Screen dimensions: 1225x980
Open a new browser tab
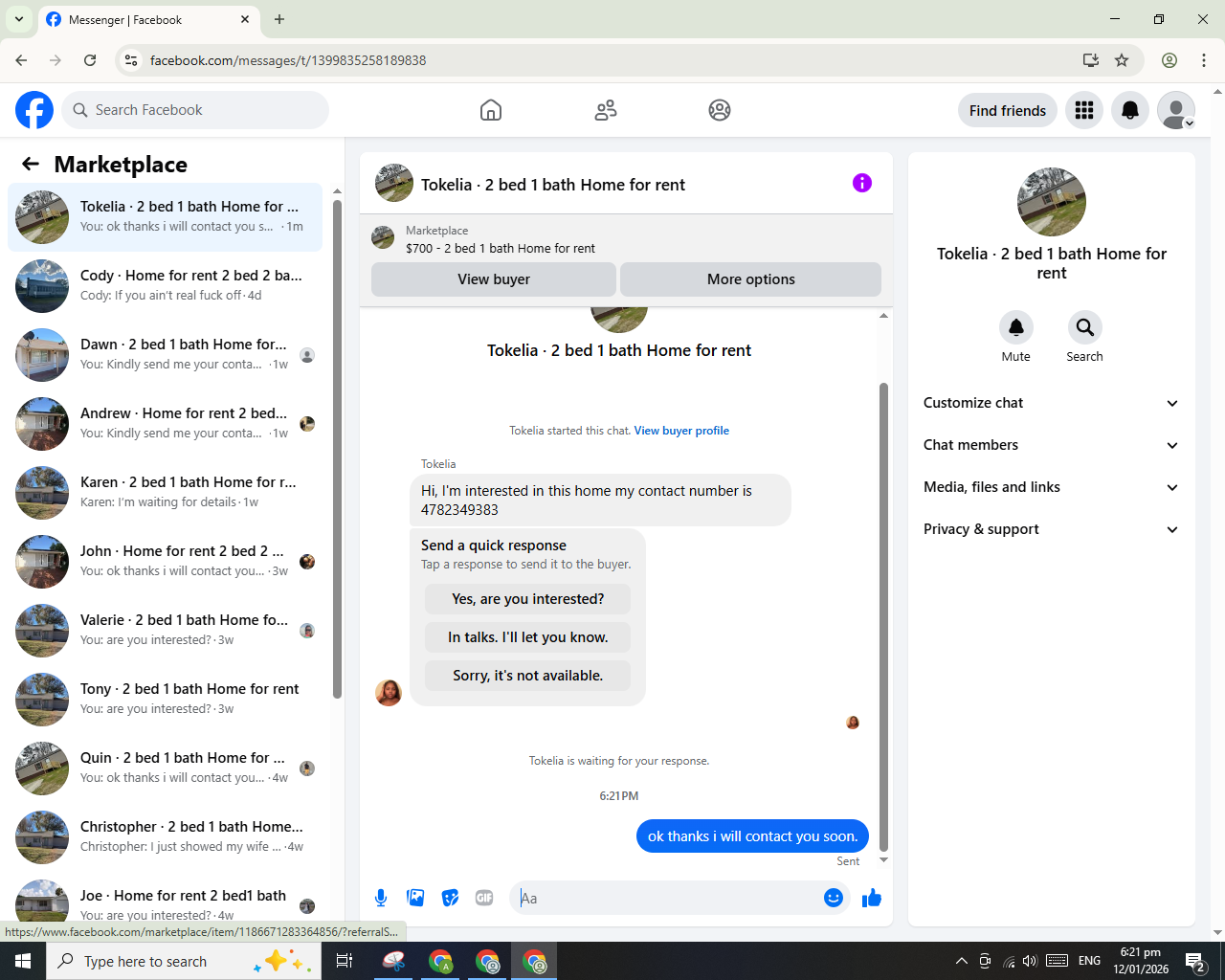[x=279, y=19]
